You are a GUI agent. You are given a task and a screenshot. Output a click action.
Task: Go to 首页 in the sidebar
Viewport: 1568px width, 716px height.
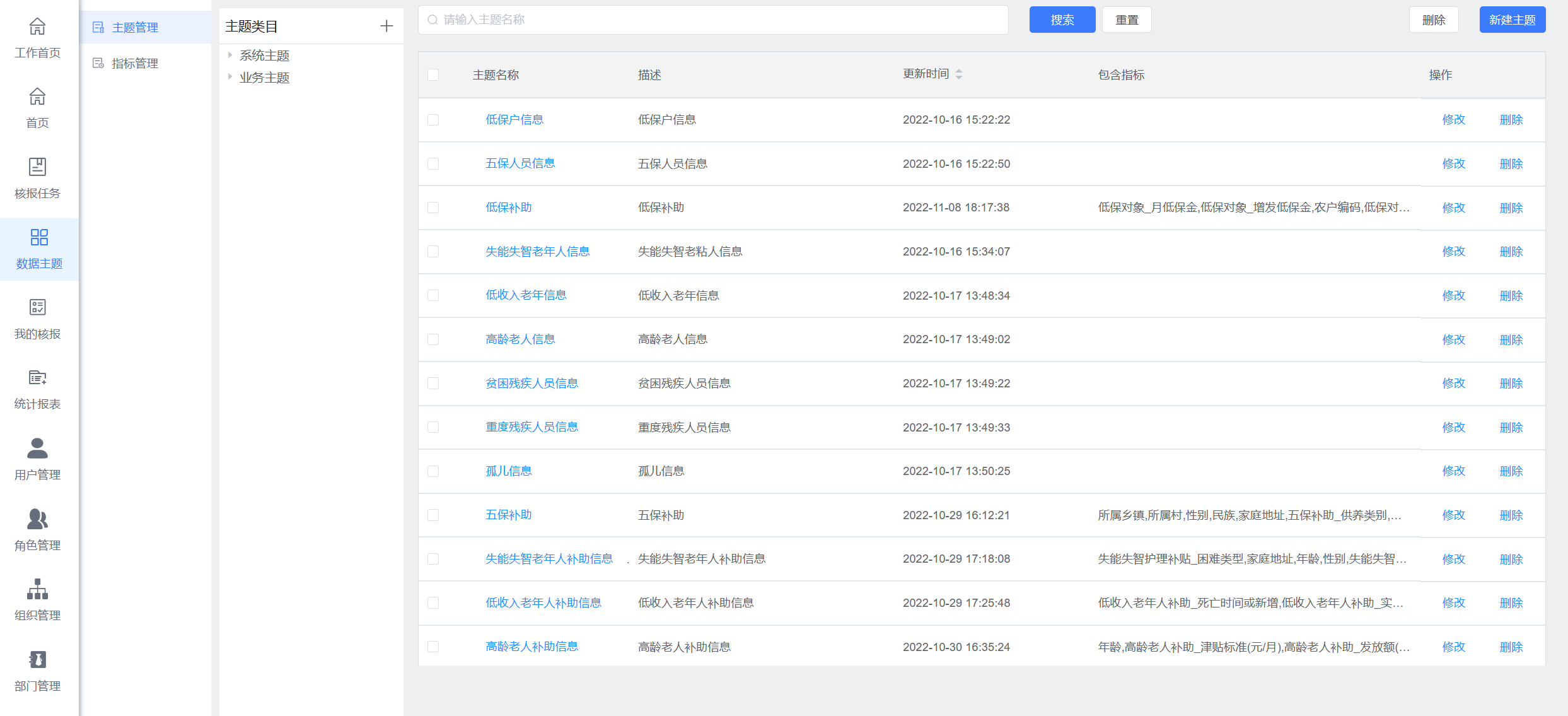click(37, 97)
